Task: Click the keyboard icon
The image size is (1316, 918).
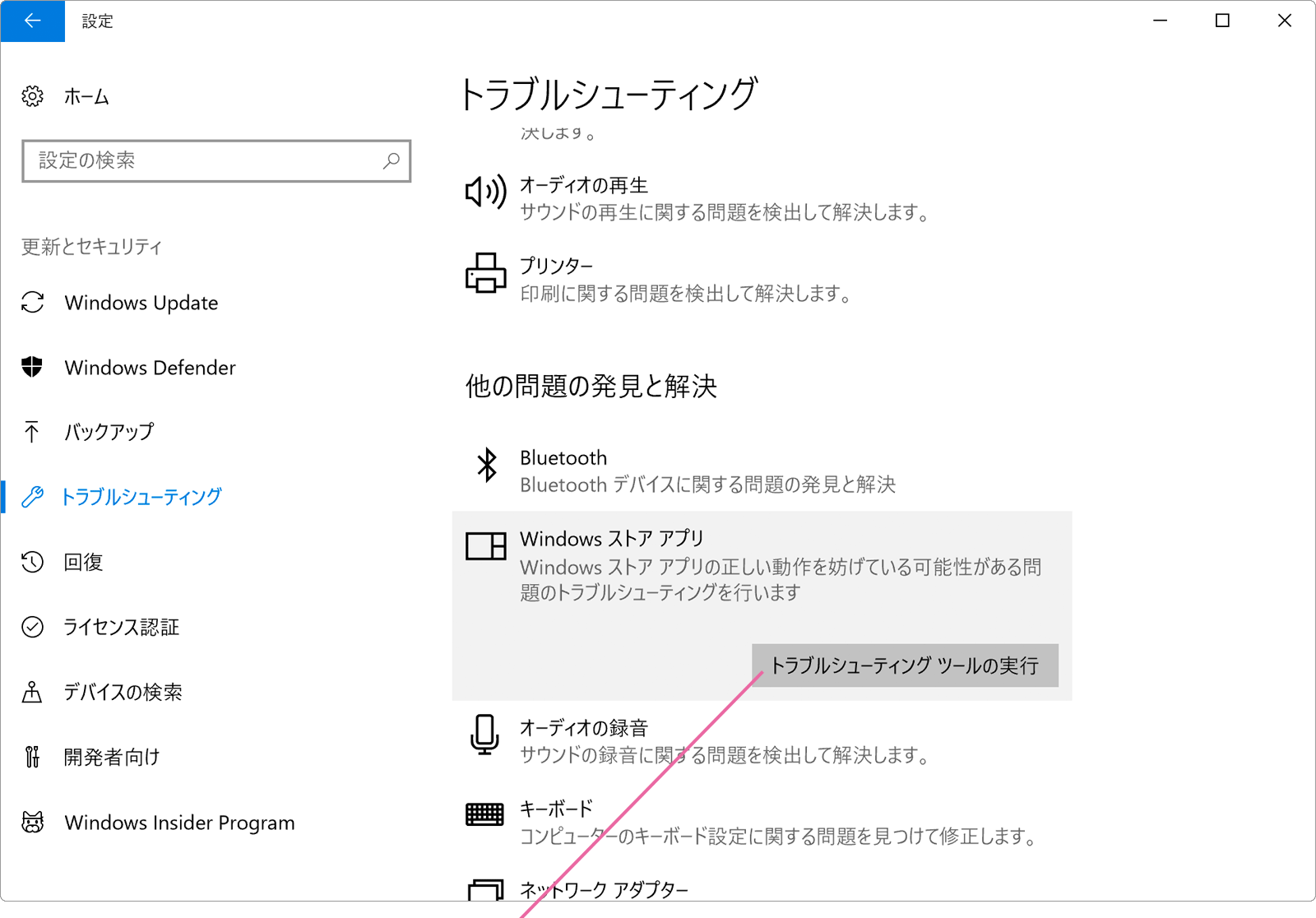Action: (x=484, y=814)
